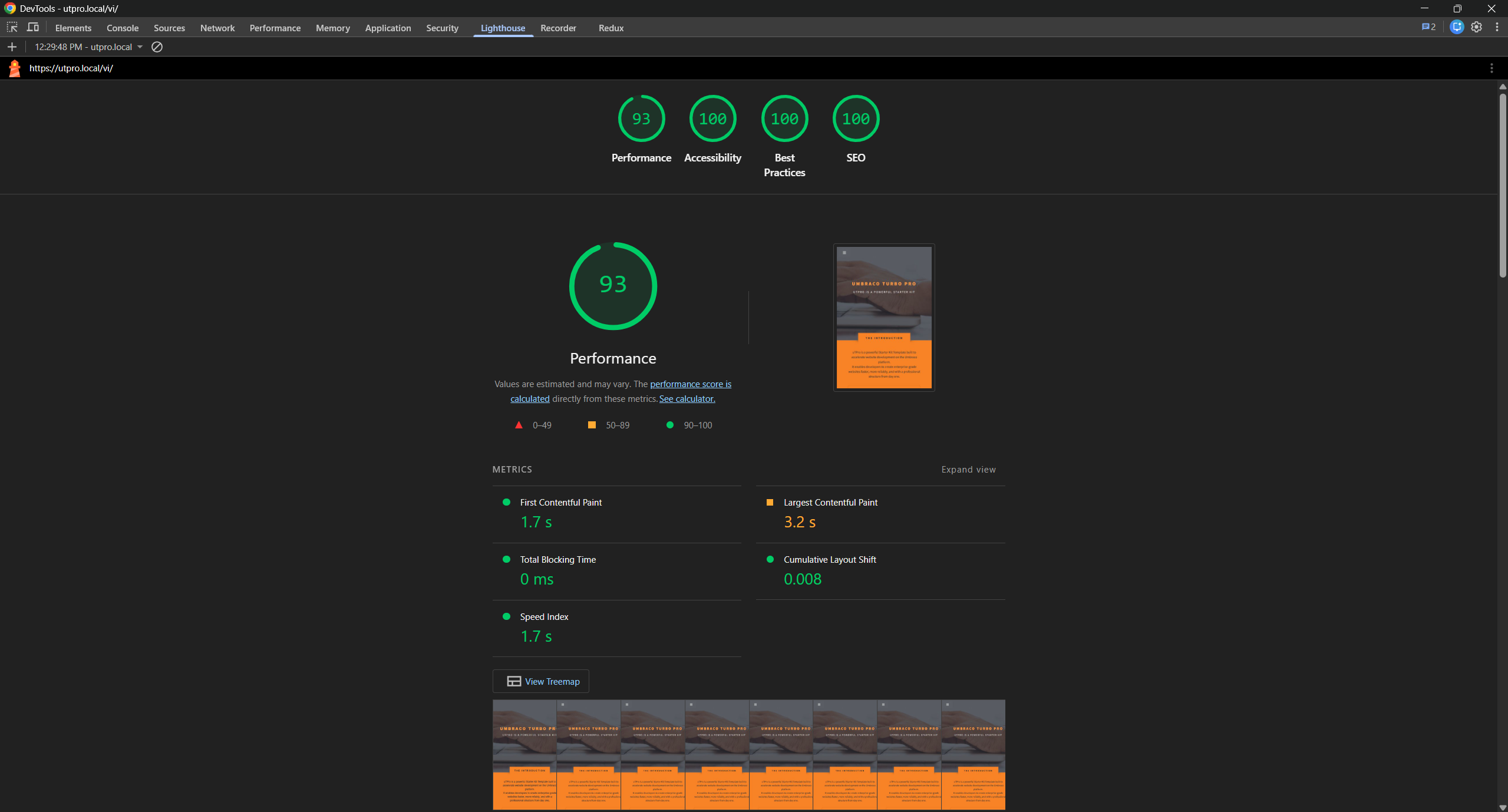The image size is (1508, 812).
Task: Clear all reports with the circle-slash icon
Action: (x=157, y=47)
